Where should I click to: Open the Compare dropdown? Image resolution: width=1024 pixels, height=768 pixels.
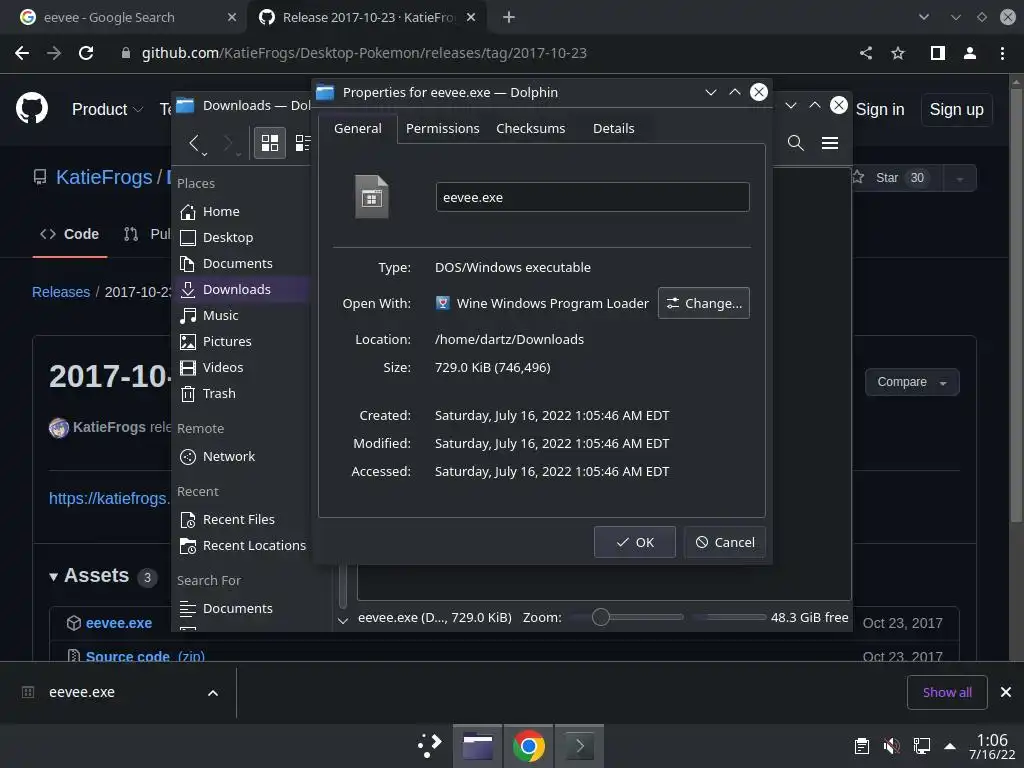912,382
